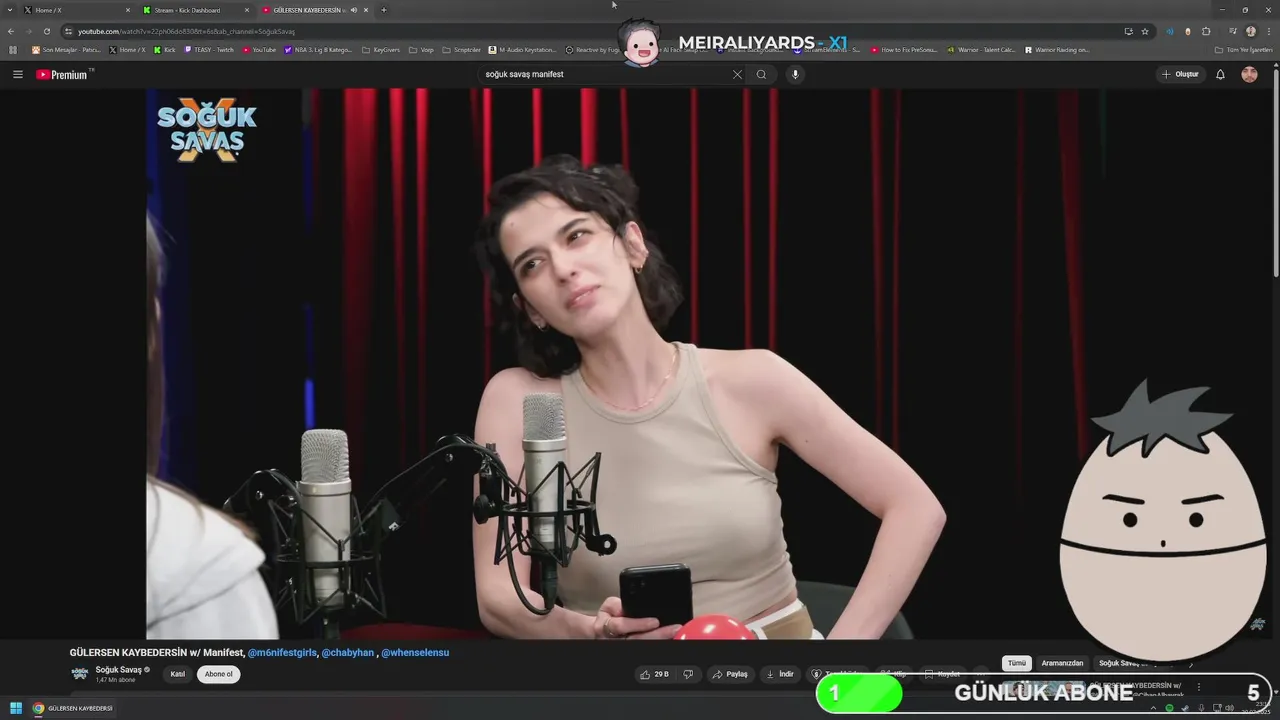Close the Home / X tab
Image resolution: width=1280 pixels, height=720 pixels.
pos(128,10)
